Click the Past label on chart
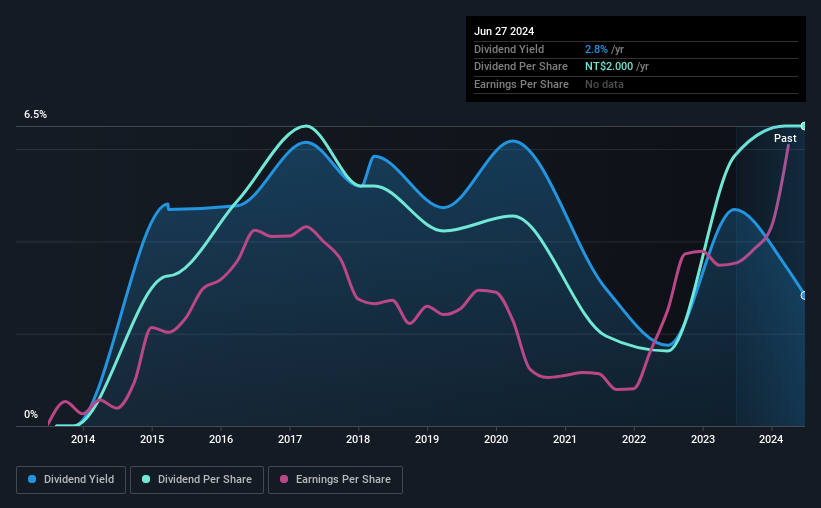Viewport: 821px width, 508px height. pyautogui.click(x=785, y=138)
